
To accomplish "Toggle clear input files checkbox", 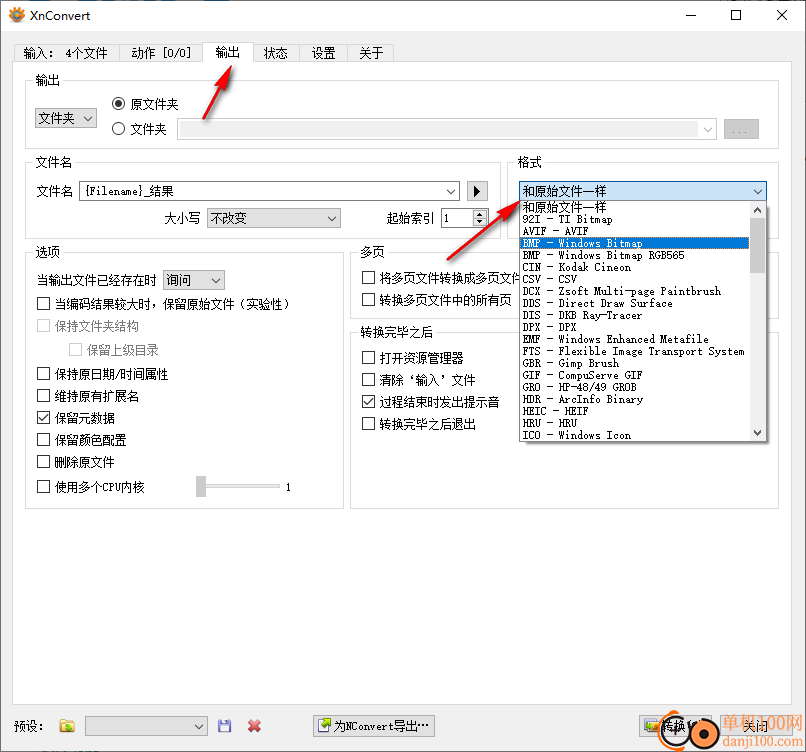I will [369, 379].
